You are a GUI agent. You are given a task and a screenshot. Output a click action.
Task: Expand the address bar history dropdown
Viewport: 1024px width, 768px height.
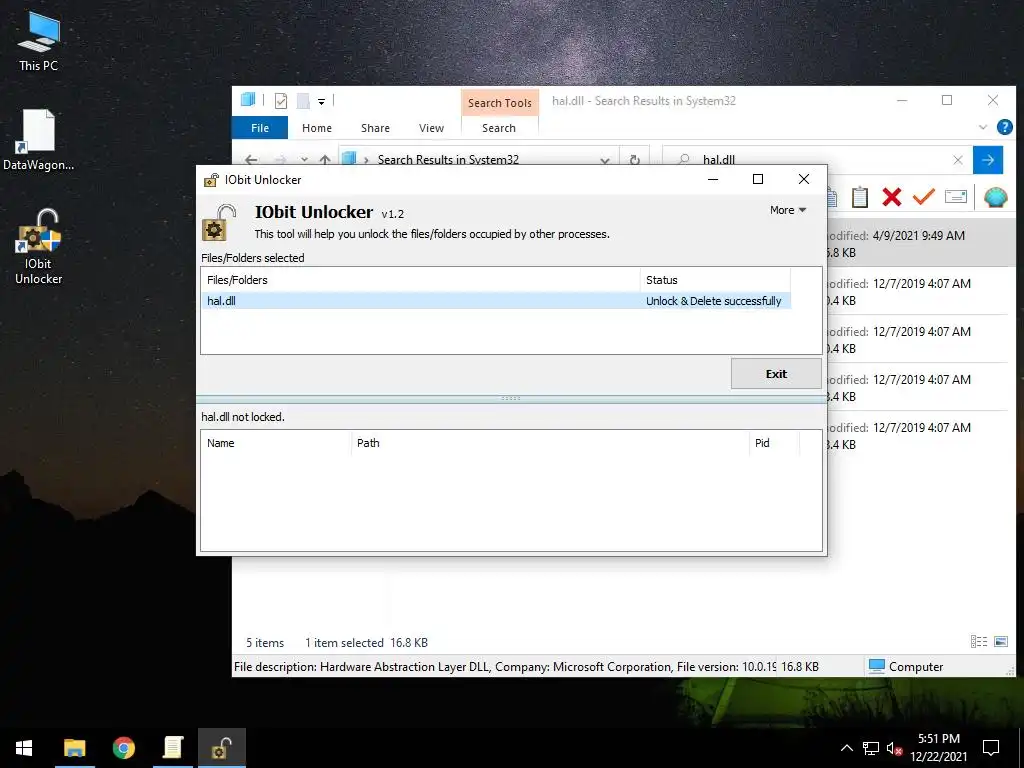click(x=605, y=159)
